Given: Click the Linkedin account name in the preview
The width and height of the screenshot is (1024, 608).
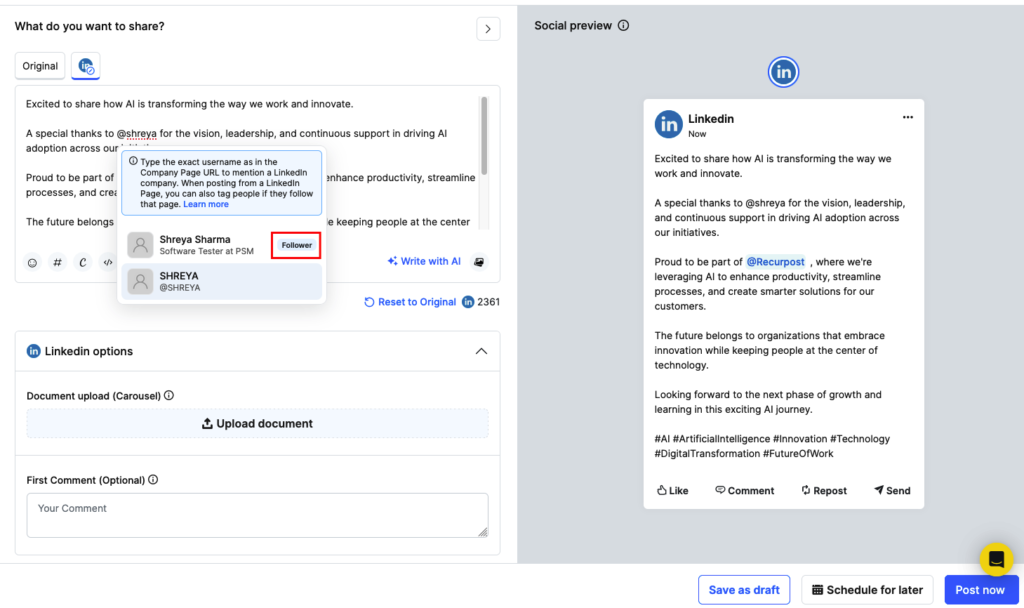Looking at the screenshot, I should click(711, 119).
